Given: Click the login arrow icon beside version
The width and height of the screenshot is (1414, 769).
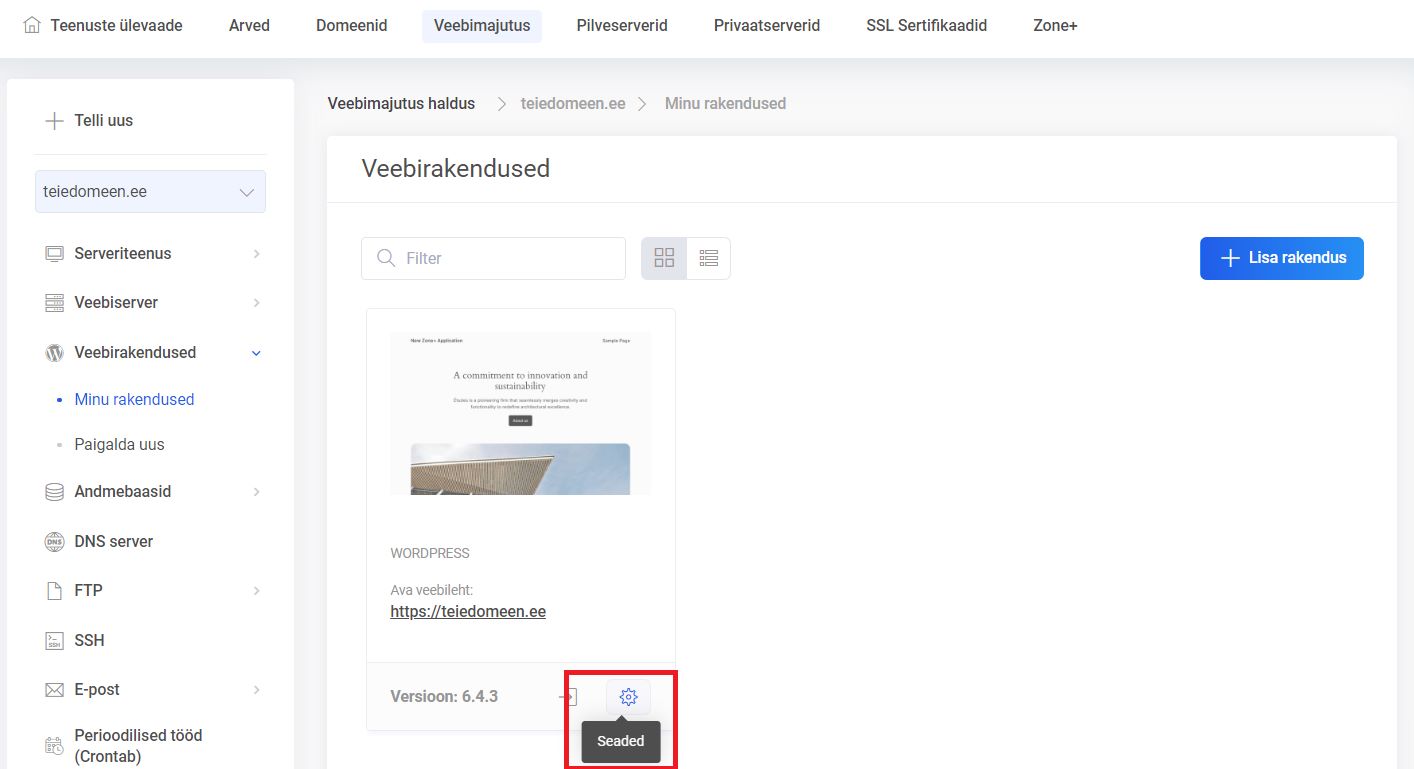Looking at the screenshot, I should 568,697.
